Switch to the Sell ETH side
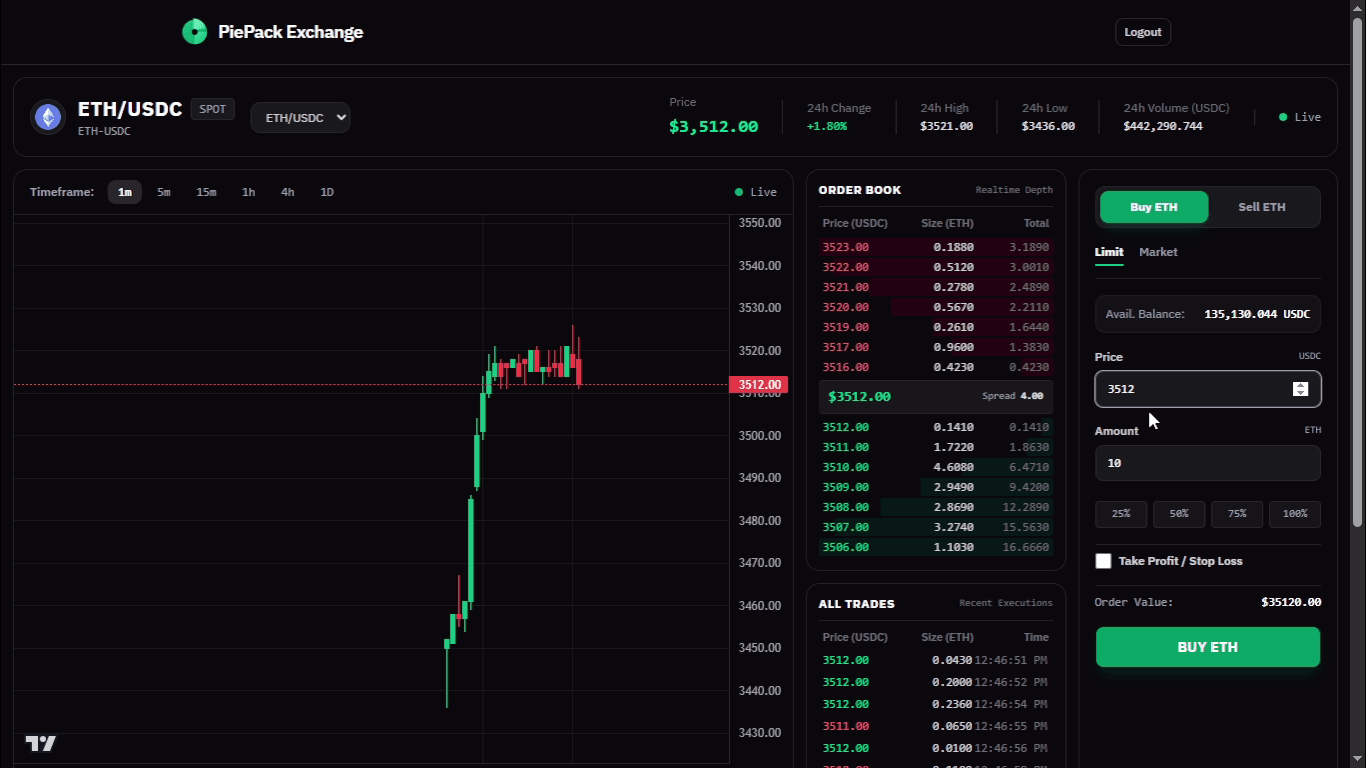Image resolution: width=1366 pixels, height=768 pixels. 1262,207
